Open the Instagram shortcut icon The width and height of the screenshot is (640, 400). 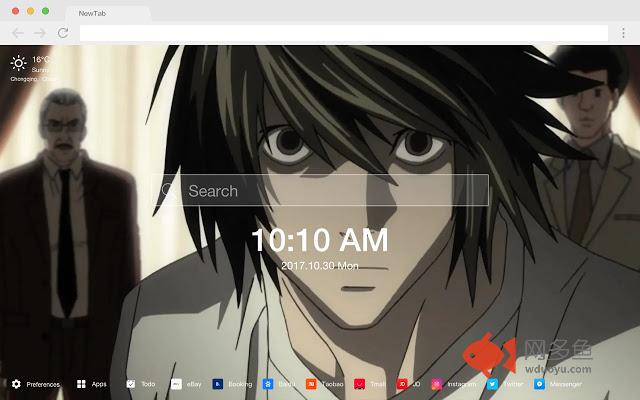pos(437,384)
